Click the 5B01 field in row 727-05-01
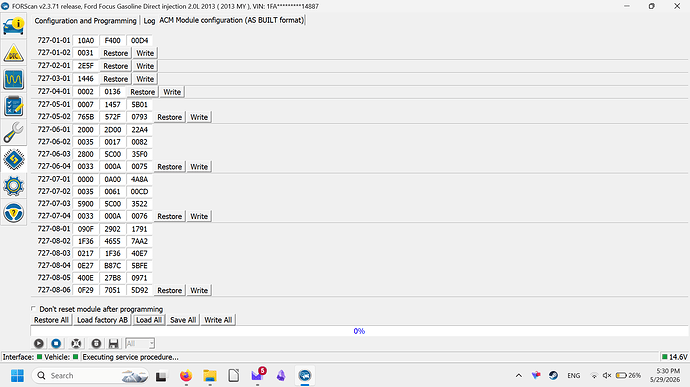690x387 pixels. click(139, 104)
